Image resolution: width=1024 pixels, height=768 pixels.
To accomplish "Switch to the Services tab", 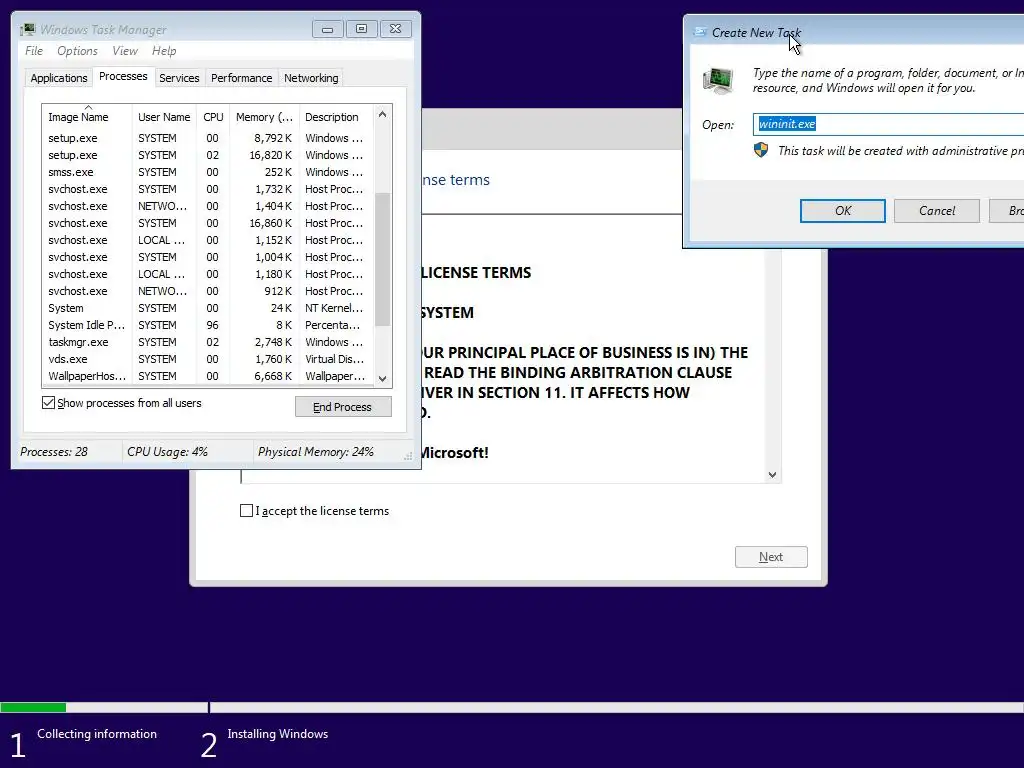I will pos(179,78).
